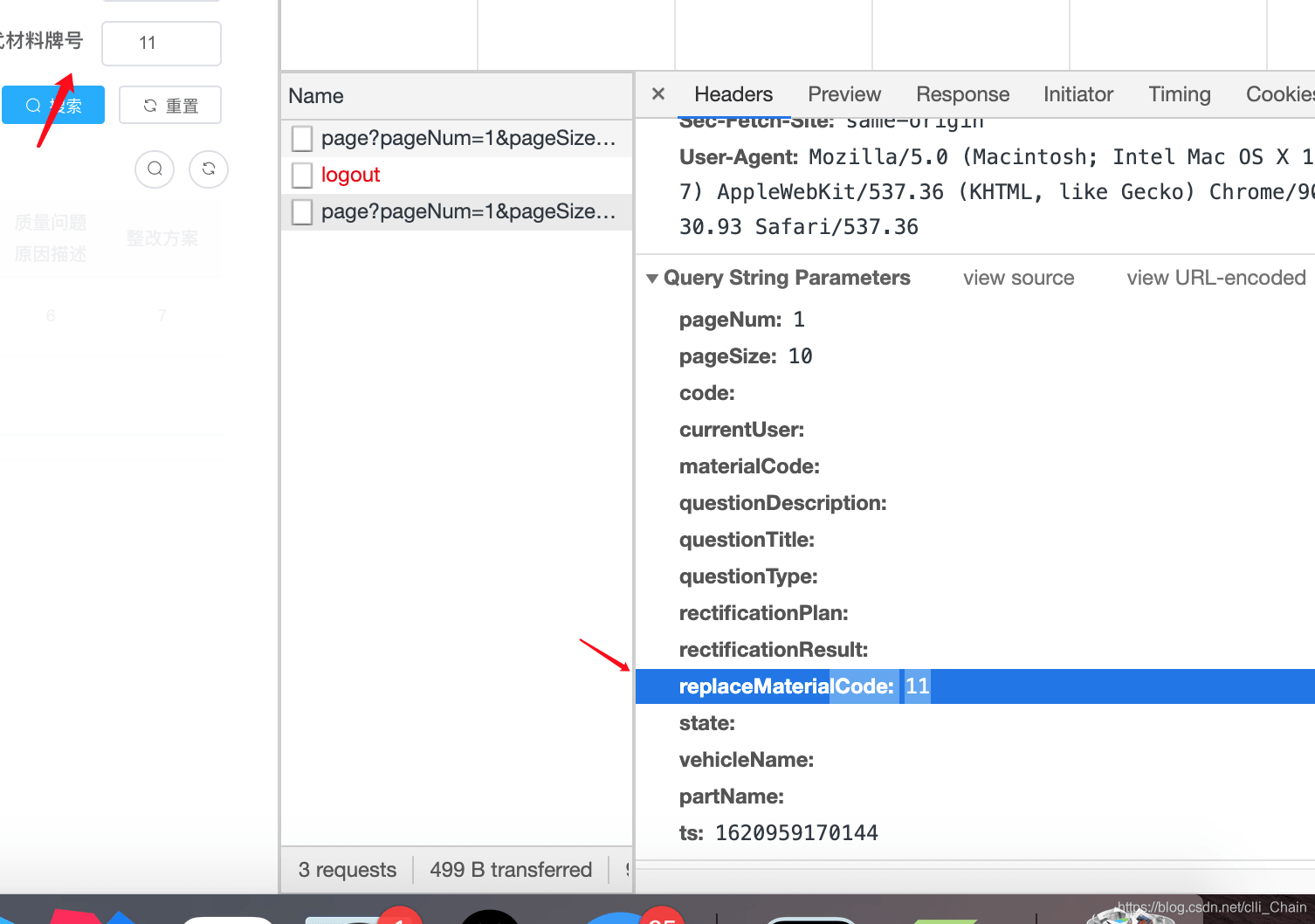Screen dimensions: 1315x924
Task: Tick checkbox of last page?pageNum request
Action: tap(302, 211)
